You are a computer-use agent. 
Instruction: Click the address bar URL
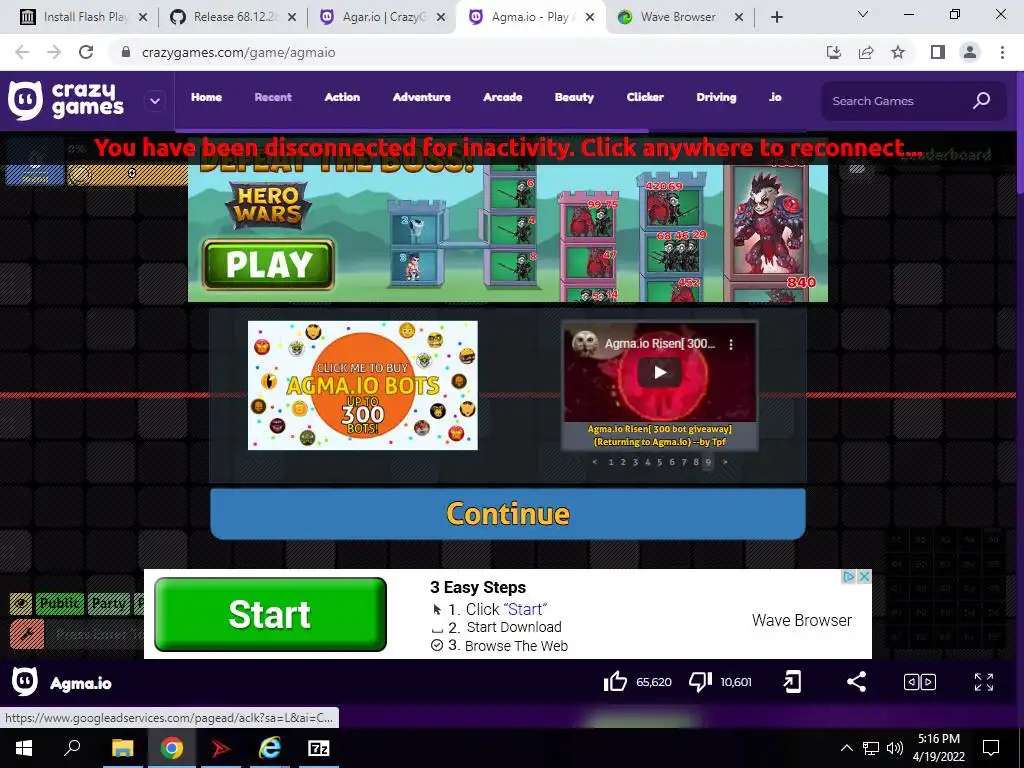coord(238,53)
